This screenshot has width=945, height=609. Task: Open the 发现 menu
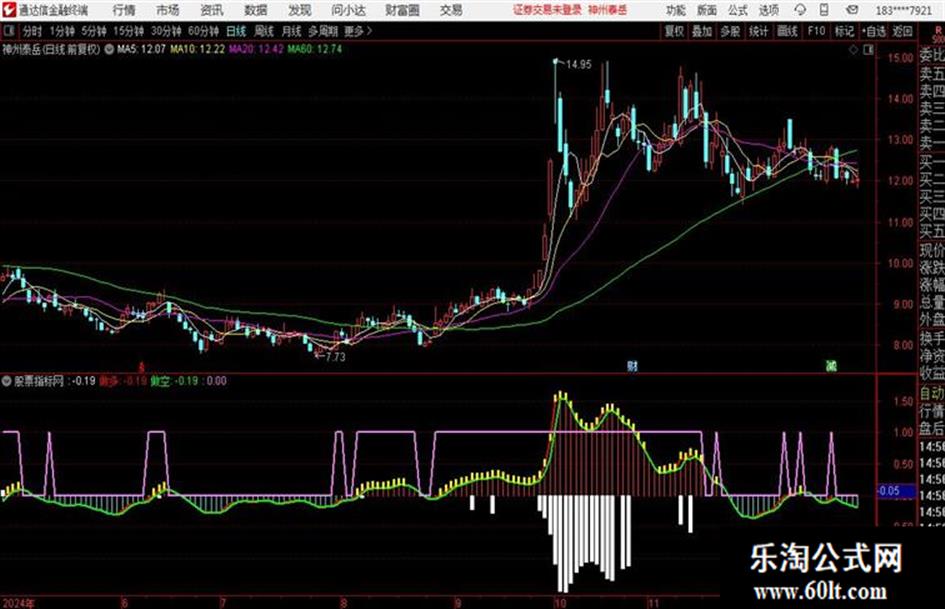(300, 10)
